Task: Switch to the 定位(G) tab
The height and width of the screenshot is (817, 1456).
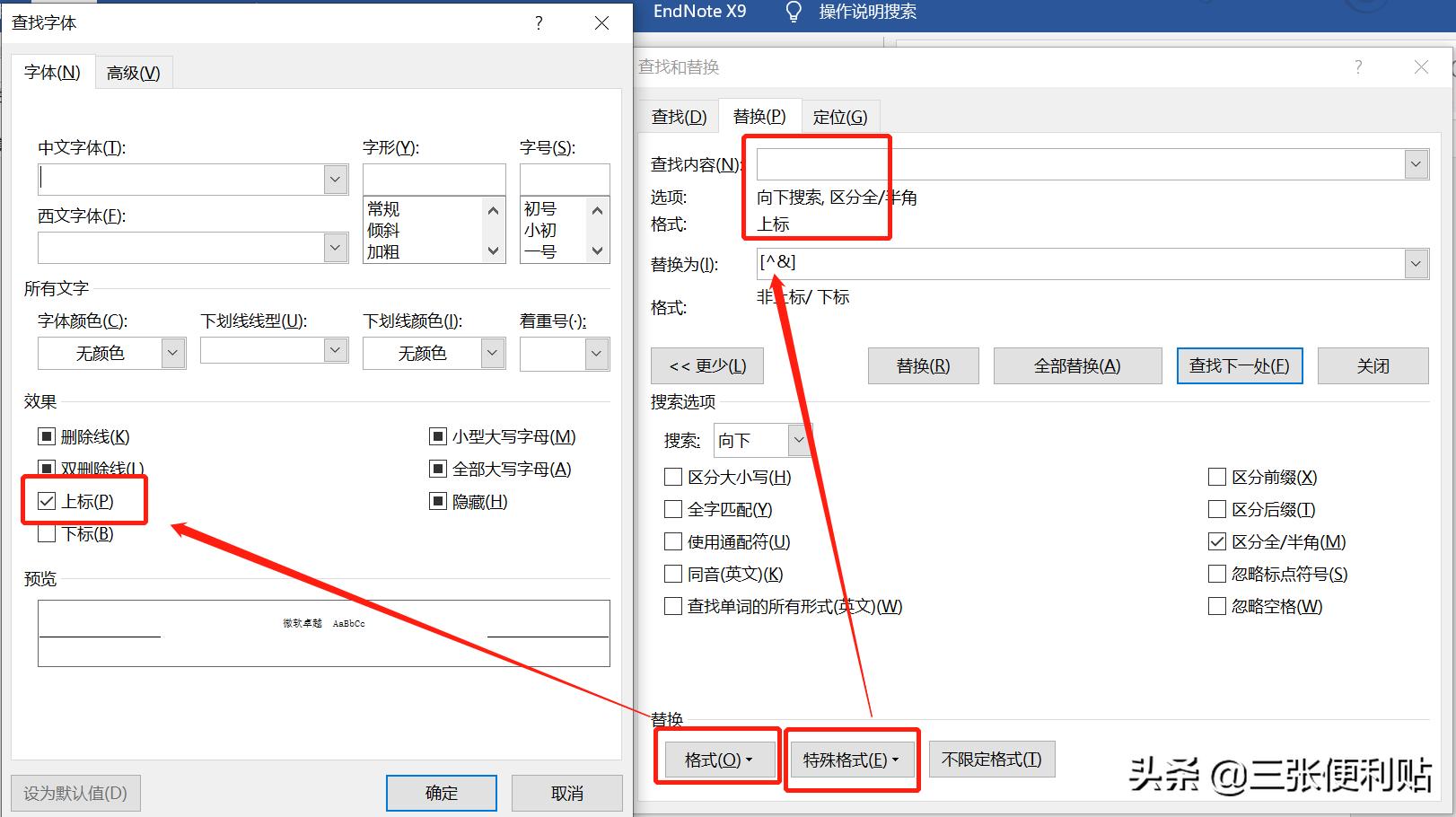Action: 840,116
